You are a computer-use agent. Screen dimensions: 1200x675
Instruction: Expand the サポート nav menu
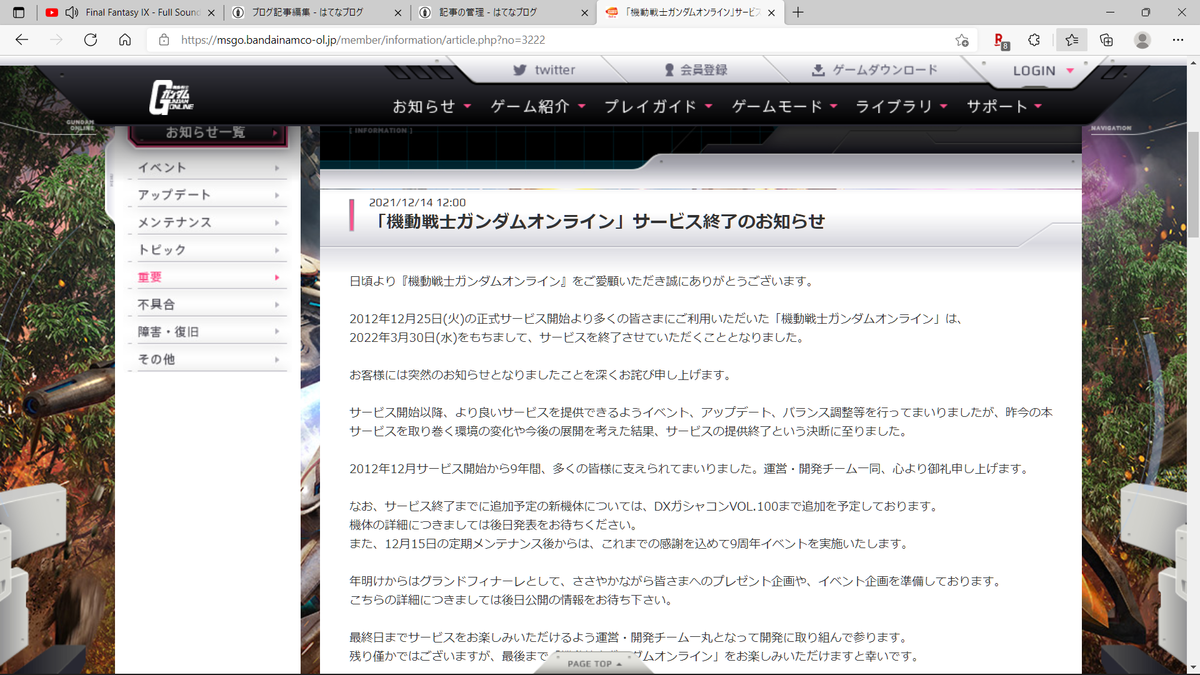1005,106
